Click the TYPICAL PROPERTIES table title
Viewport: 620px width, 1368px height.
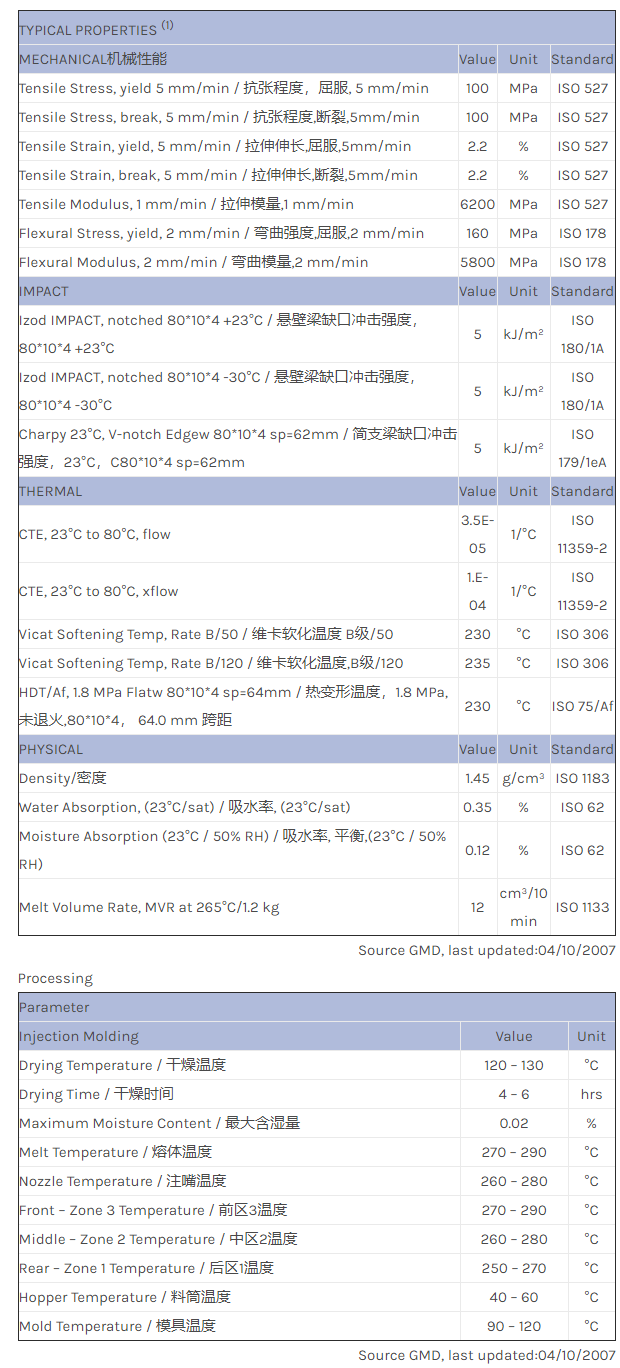click(96, 30)
